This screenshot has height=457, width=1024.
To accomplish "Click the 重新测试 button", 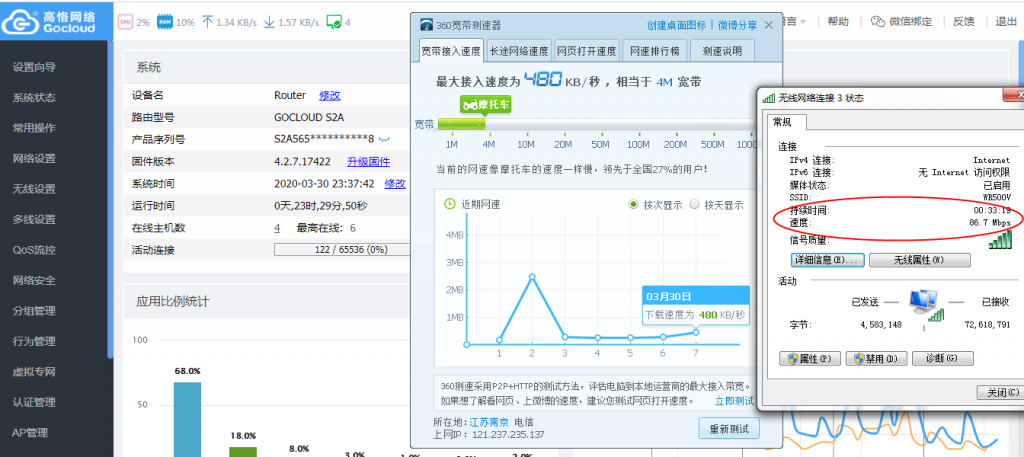I will (728, 428).
